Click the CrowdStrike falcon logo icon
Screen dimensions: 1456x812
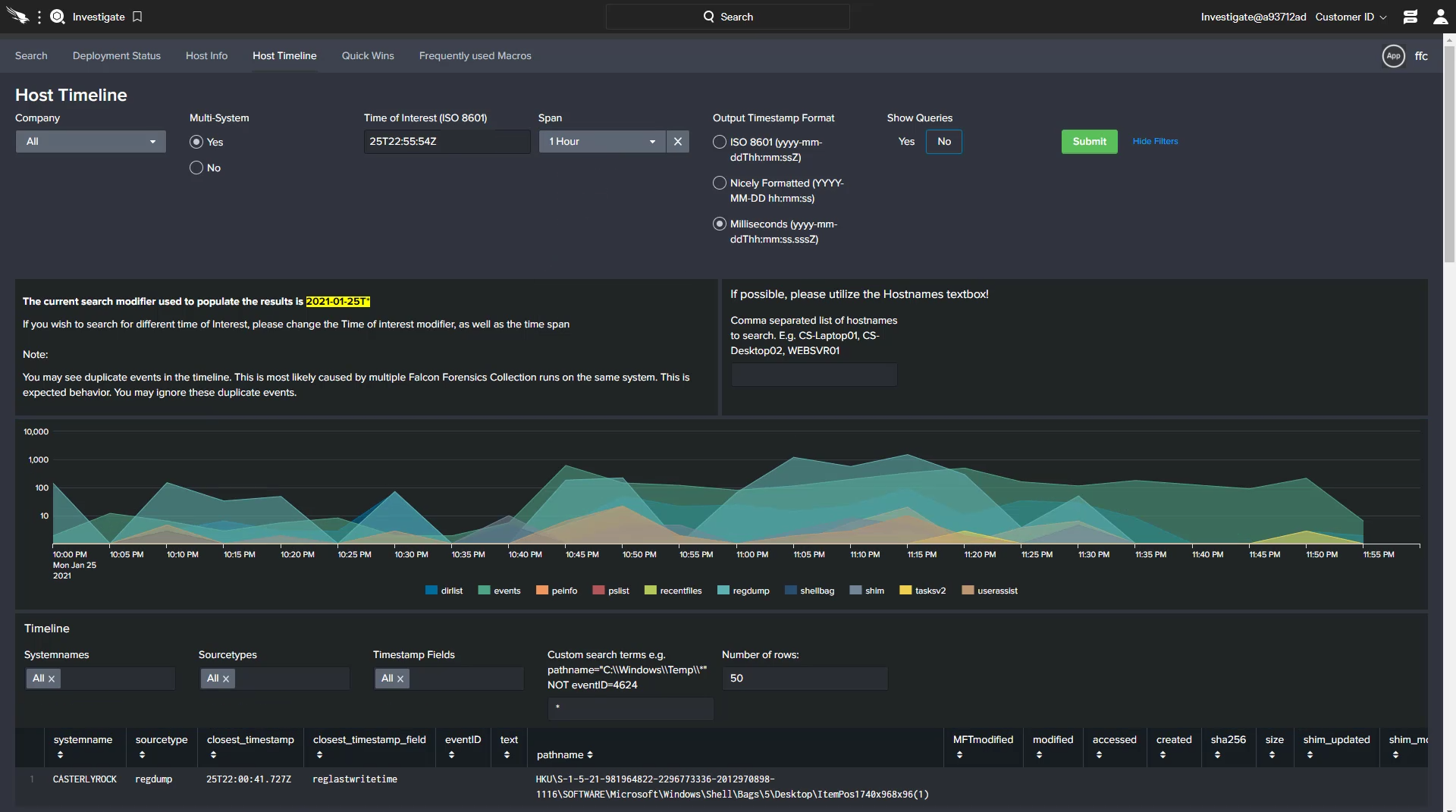(17, 16)
